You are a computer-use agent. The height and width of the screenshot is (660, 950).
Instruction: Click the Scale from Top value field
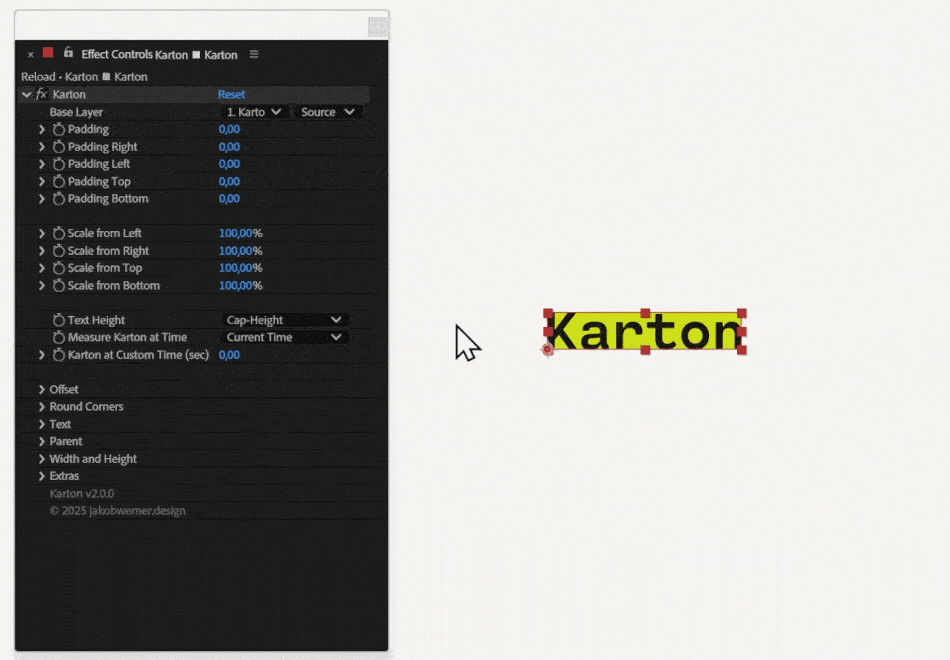pos(240,268)
